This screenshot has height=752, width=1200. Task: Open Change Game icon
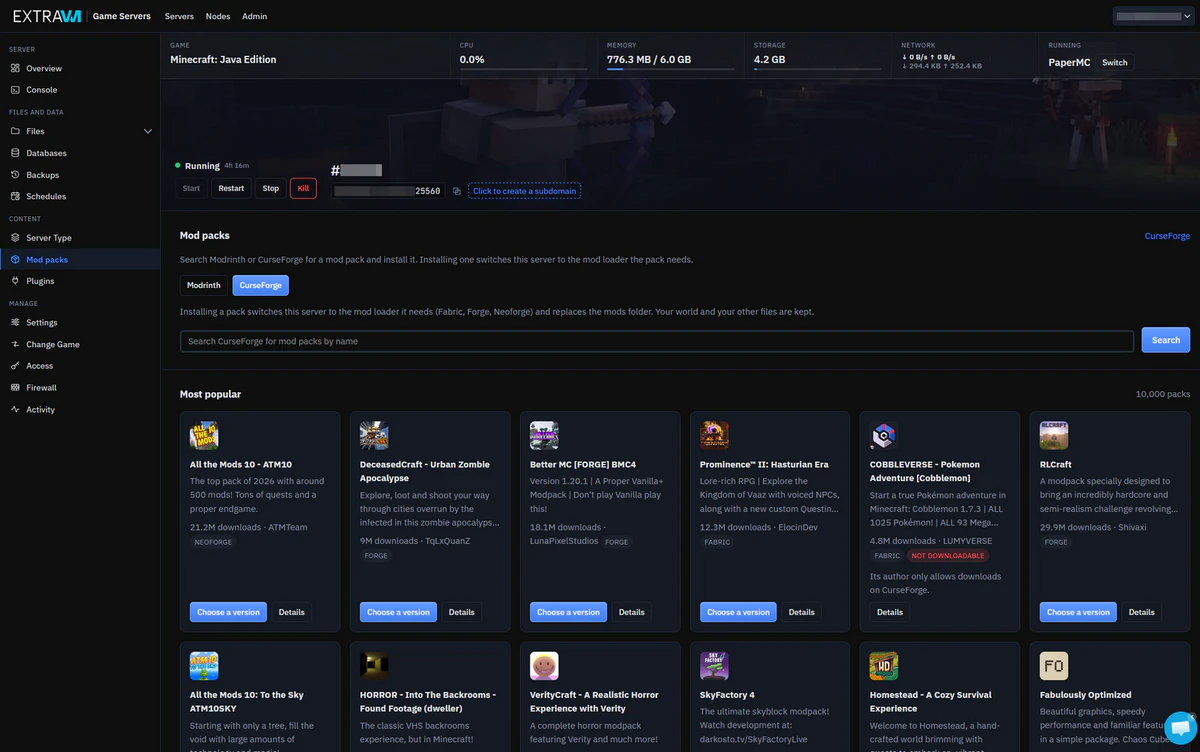point(15,344)
